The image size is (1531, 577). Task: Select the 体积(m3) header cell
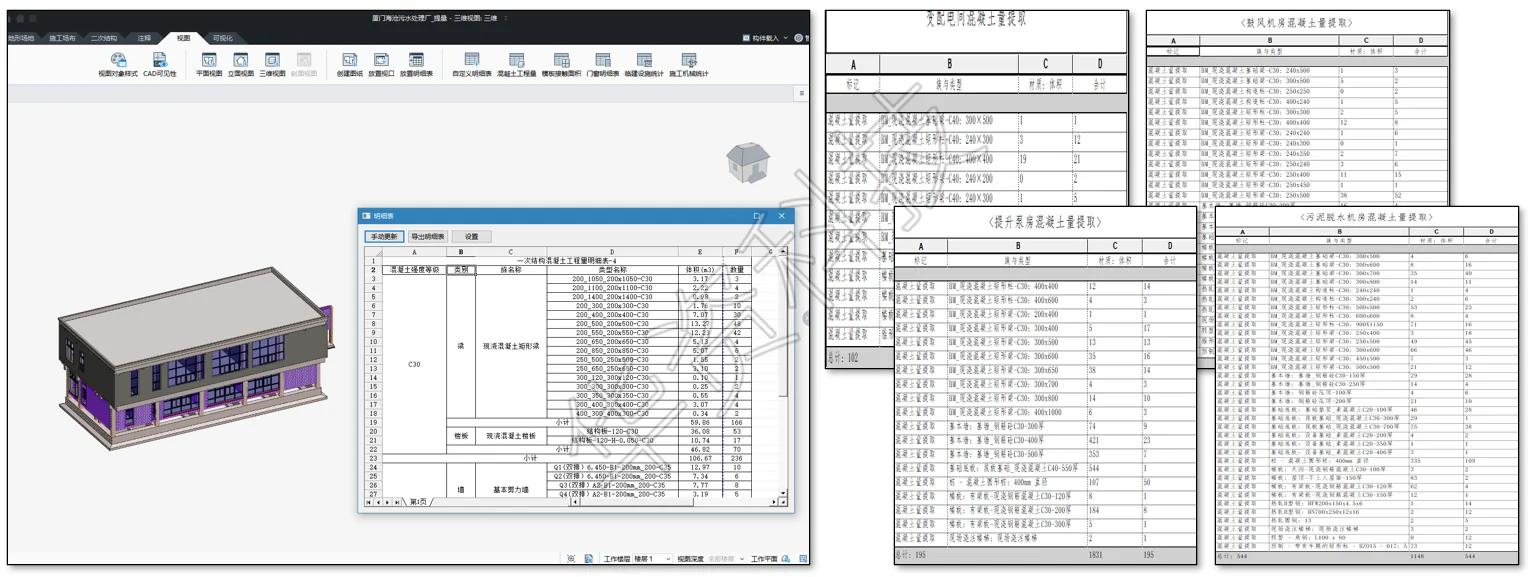(700, 270)
